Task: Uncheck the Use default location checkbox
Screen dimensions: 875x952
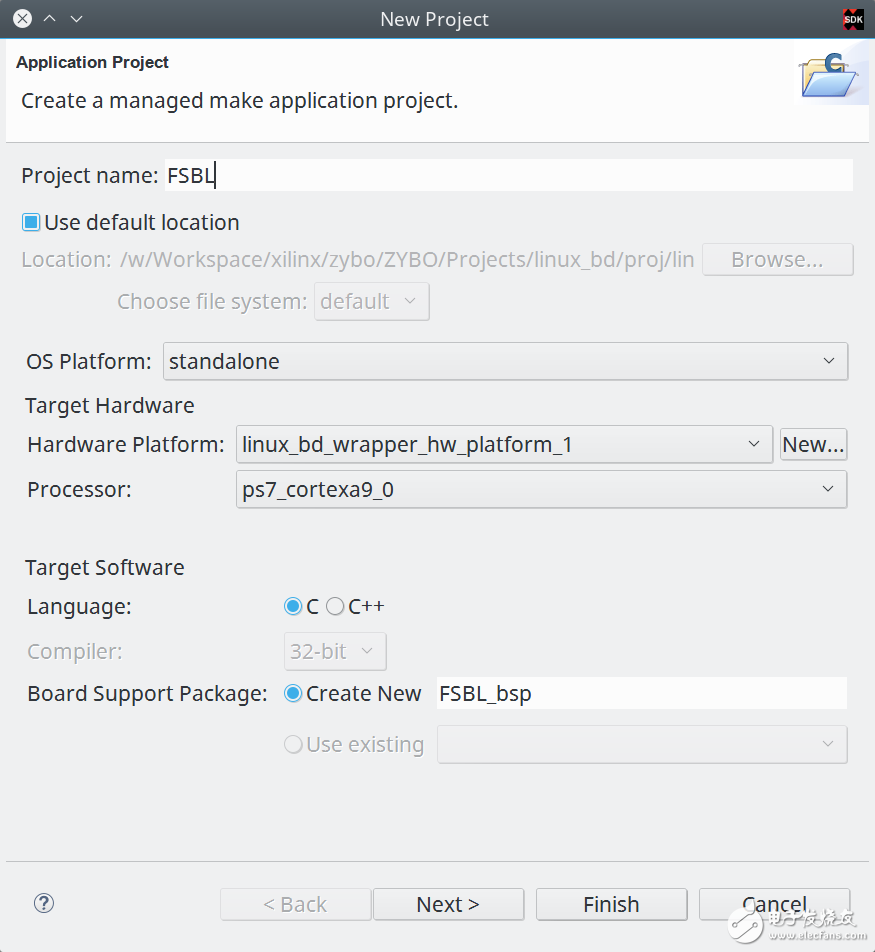Action: click(31, 222)
